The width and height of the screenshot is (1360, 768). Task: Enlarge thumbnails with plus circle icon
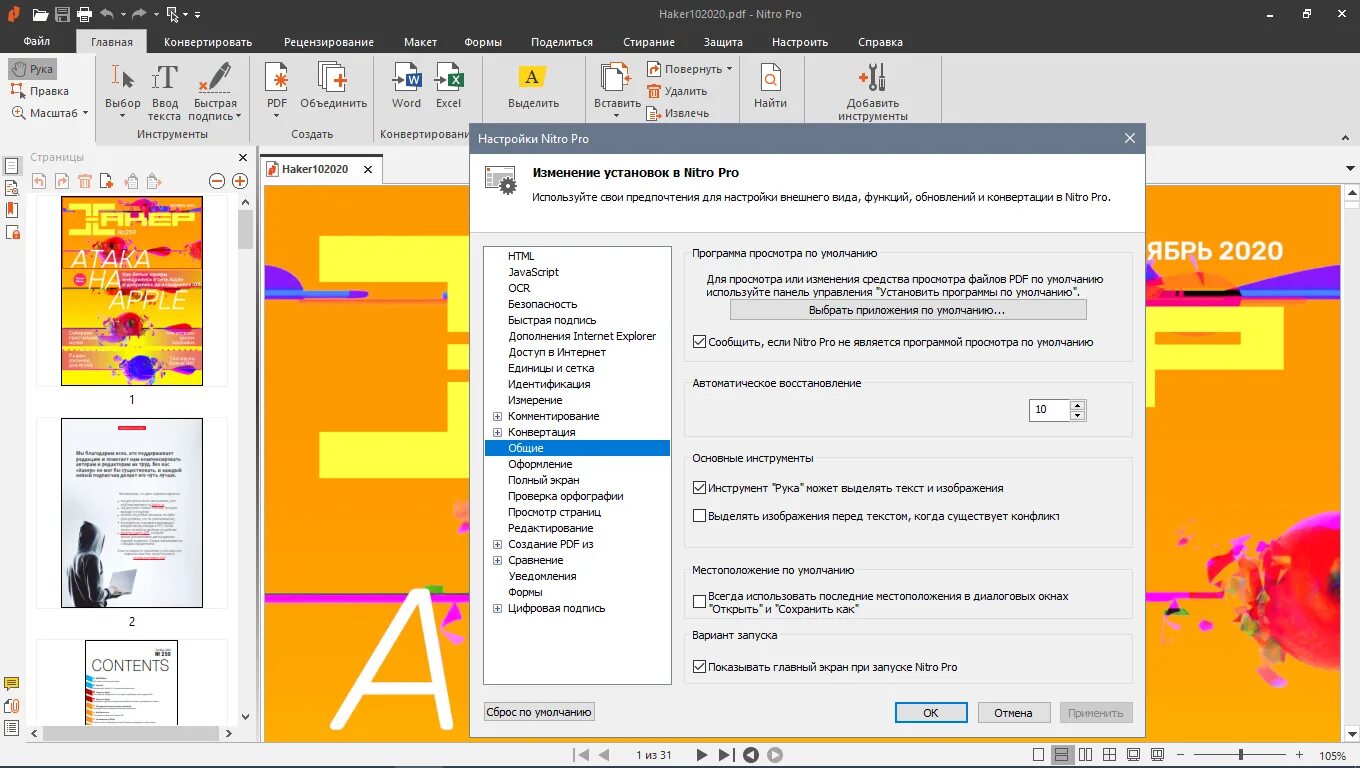pyautogui.click(x=240, y=181)
